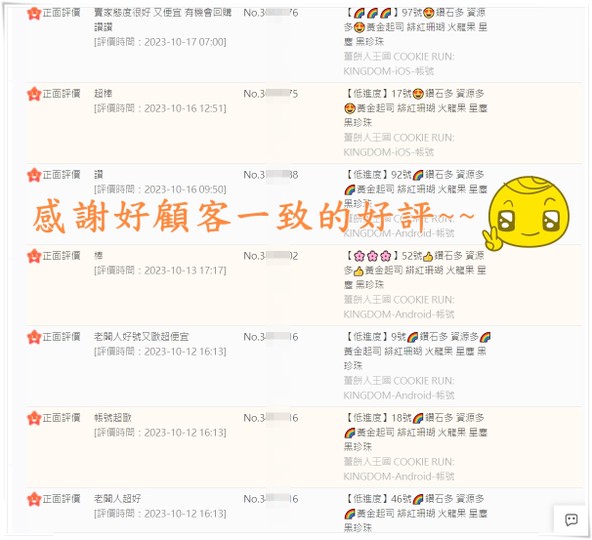Open the 97號 鑽石多 product listing link
The height and width of the screenshot is (540, 592).
tap(415, 27)
